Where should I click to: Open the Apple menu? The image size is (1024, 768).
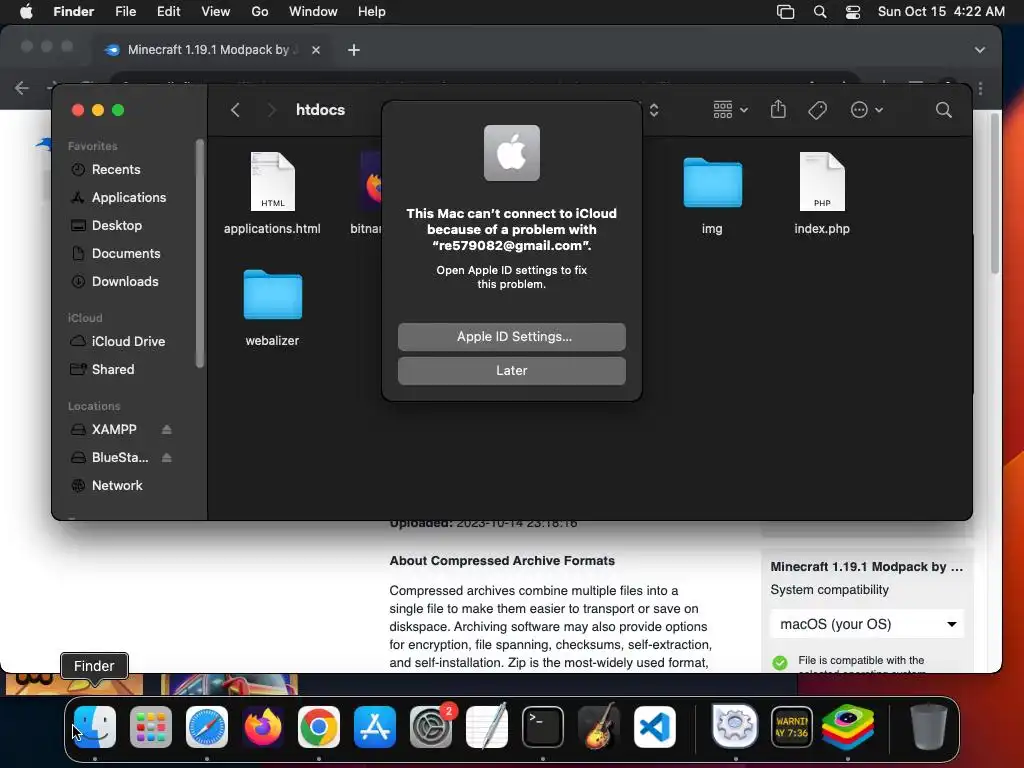click(x=26, y=12)
